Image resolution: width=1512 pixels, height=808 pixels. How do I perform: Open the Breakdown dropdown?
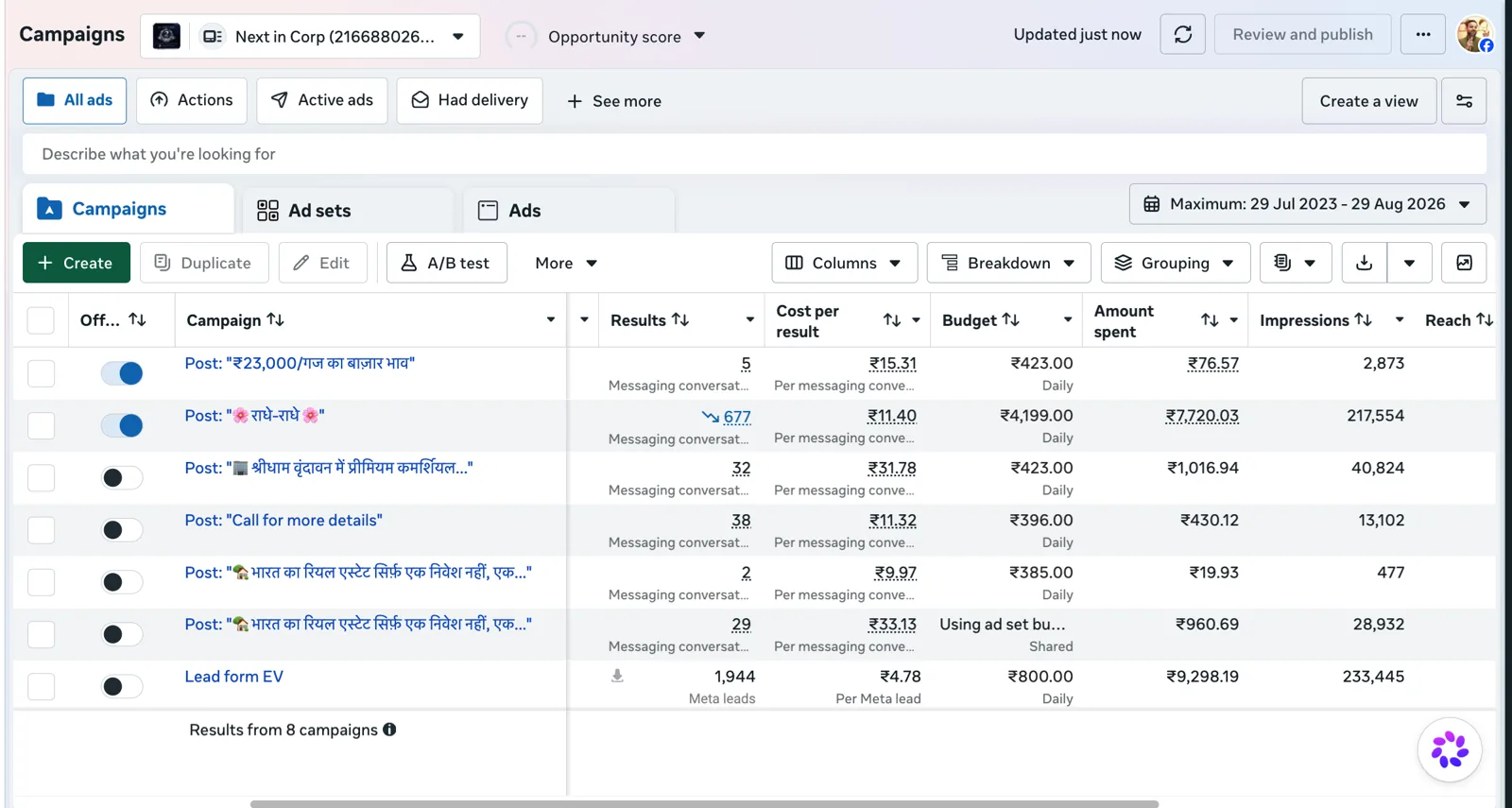click(x=1008, y=263)
